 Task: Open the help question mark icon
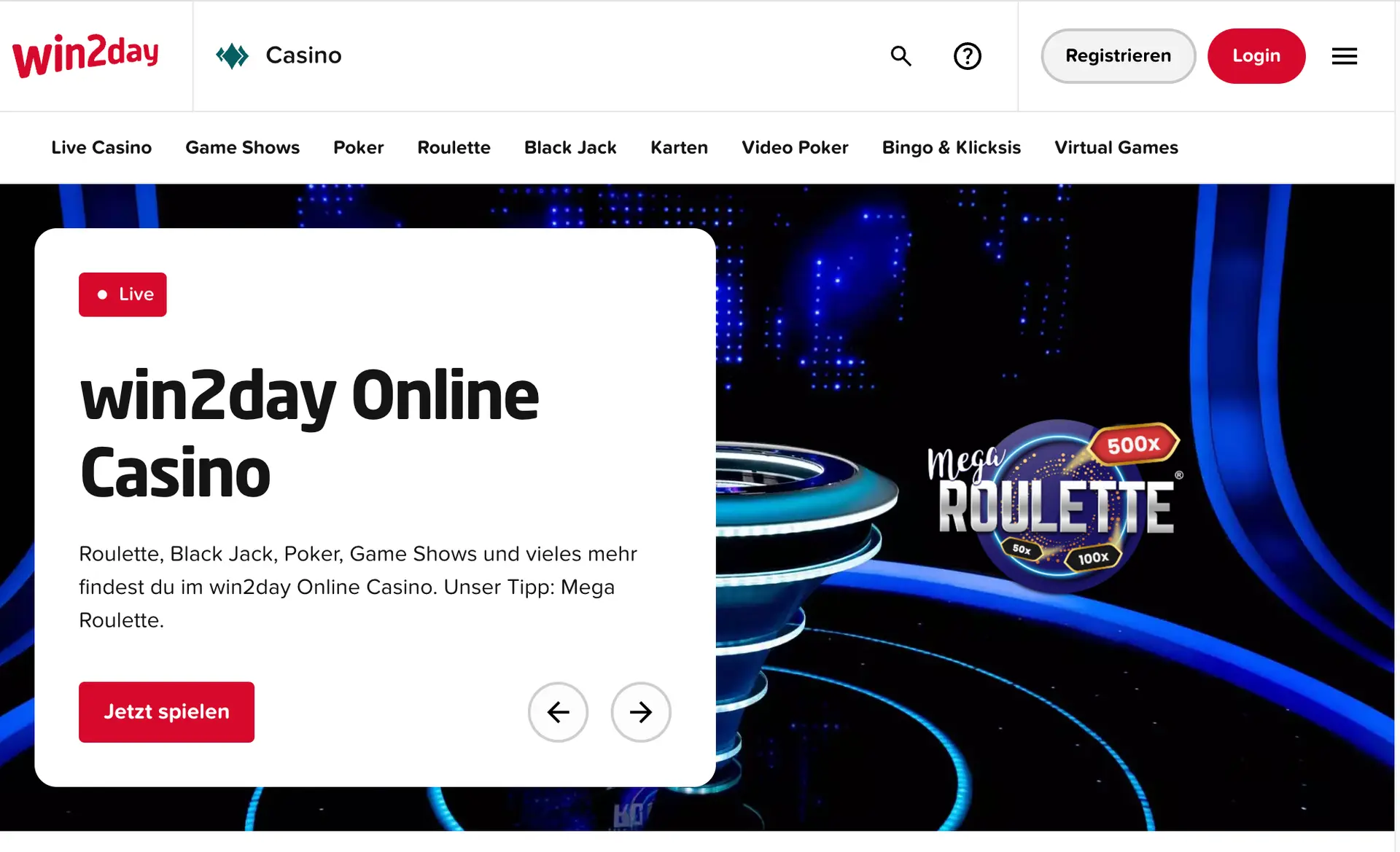pos(967,56)
